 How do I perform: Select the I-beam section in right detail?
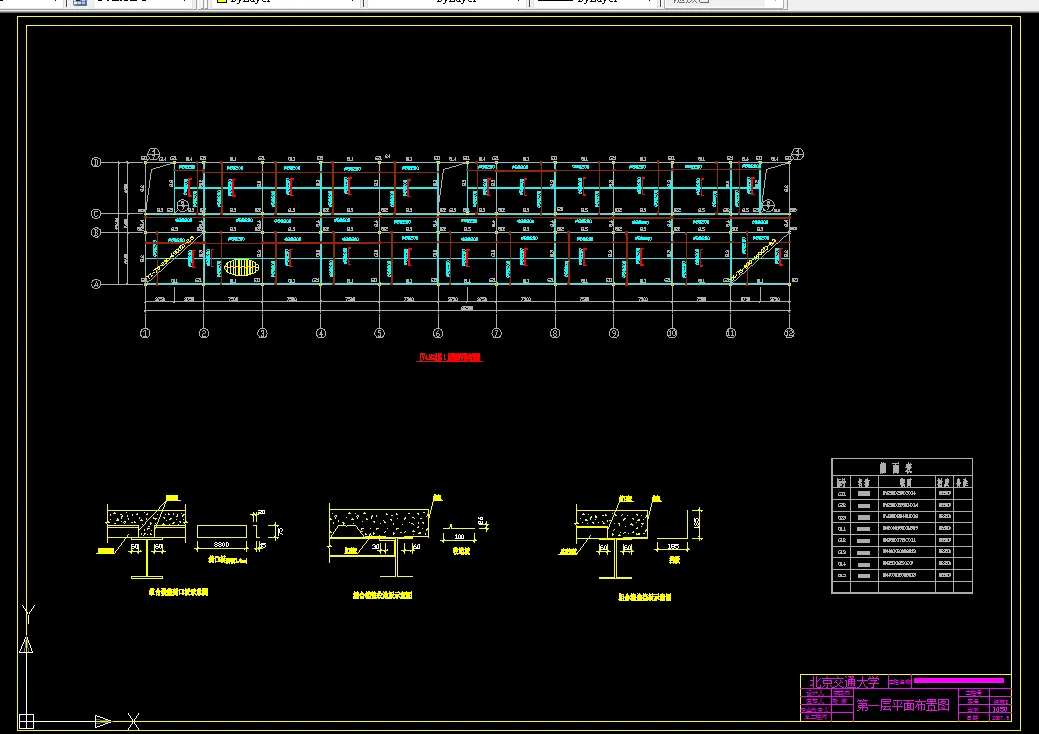coord(616,558)
